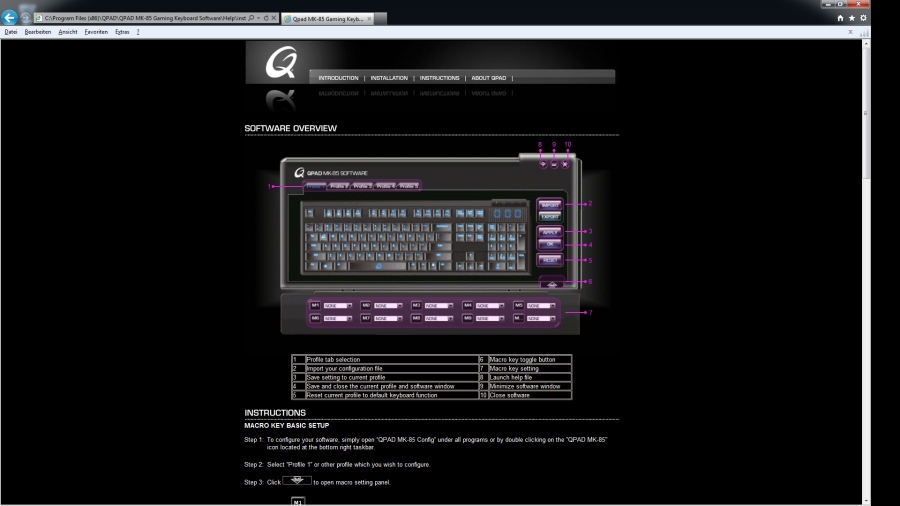Open the Favorites star icon
This screenshot has width=900, height=506.
(852, 18)
